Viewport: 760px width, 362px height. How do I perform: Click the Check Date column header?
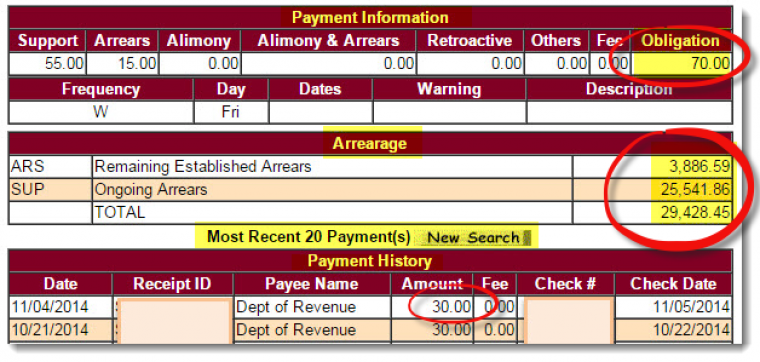(x=673, y=284)
